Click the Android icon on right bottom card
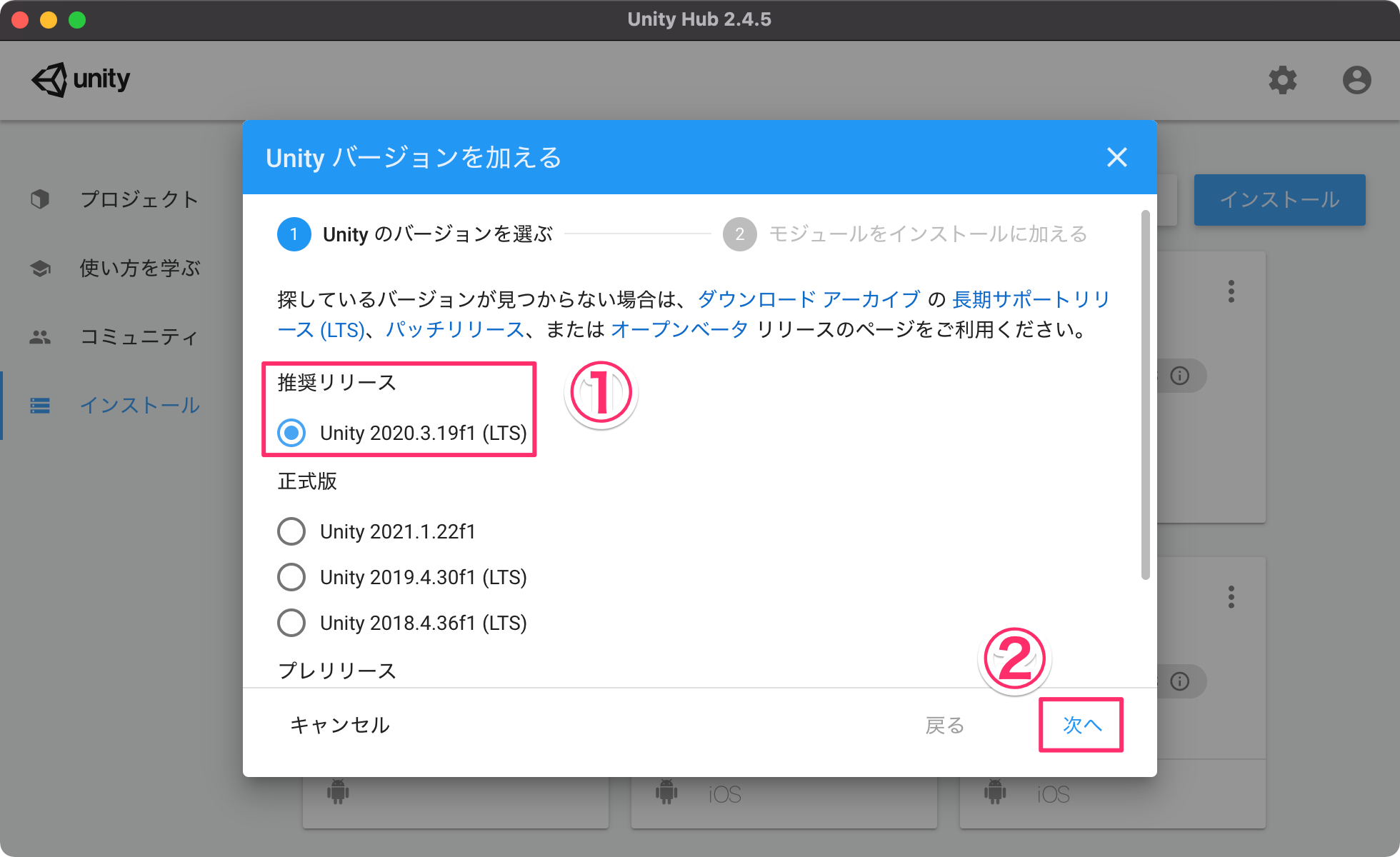This screenshot has height=857, width=1400. [995, 792]
